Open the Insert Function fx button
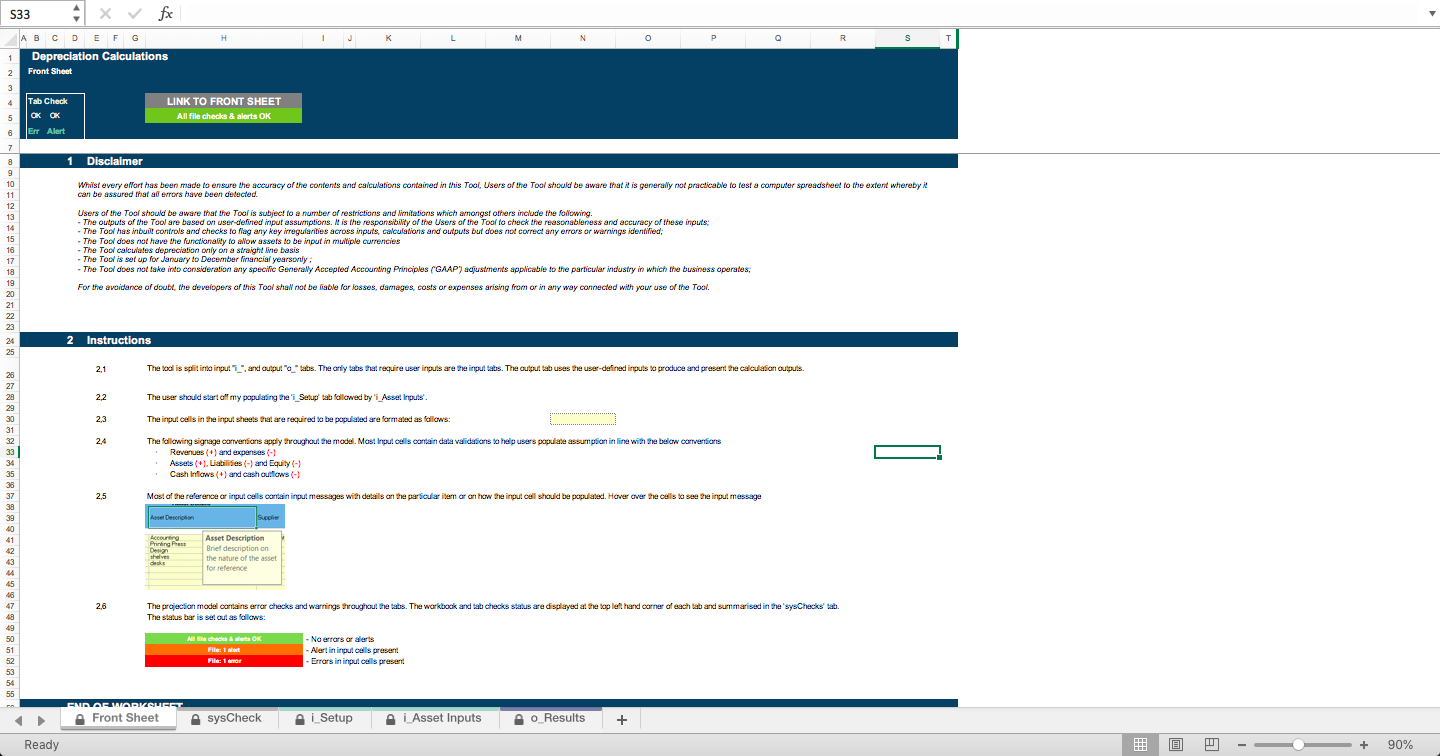Screen dimensions: 1440x756 click(166, 13)
